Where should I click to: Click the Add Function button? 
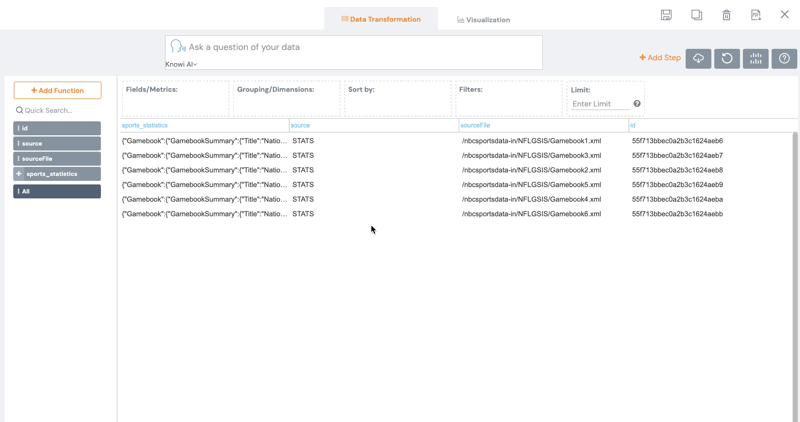57,90
